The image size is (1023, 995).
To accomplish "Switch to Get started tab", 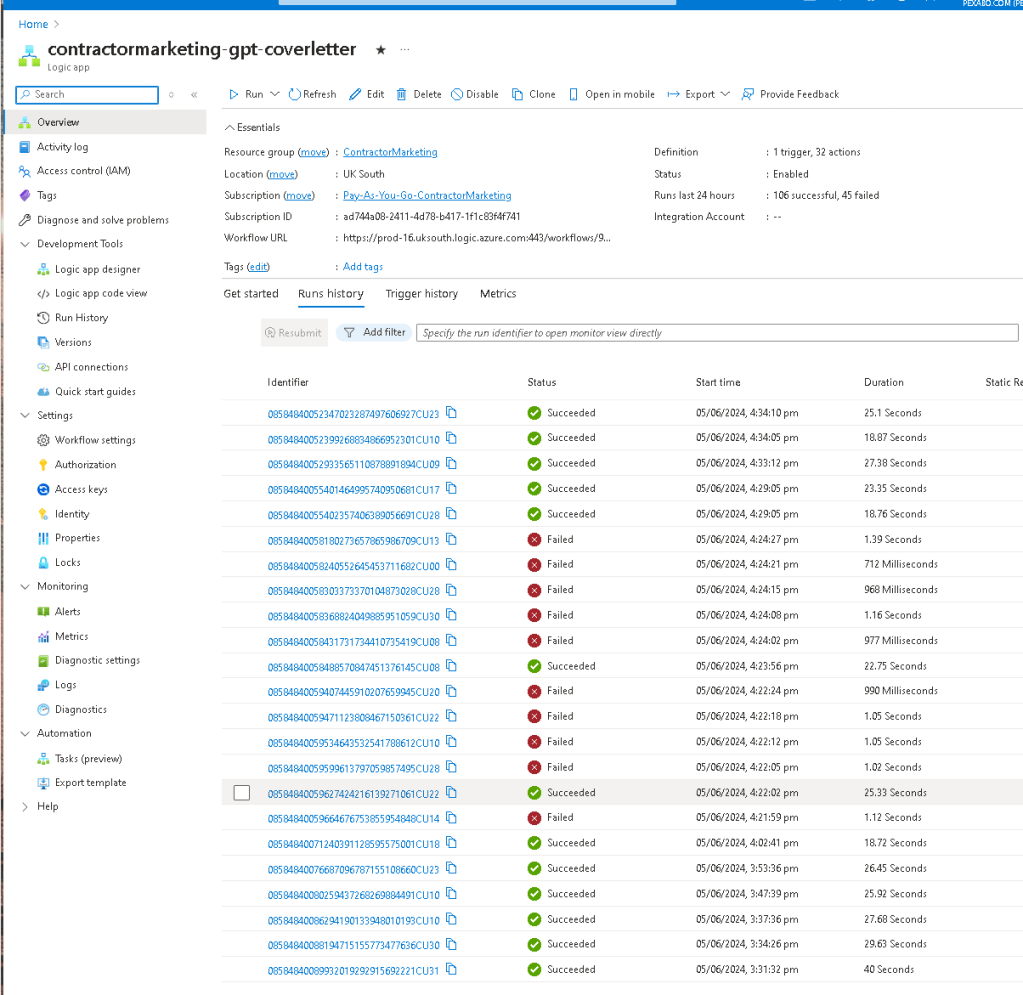I will 251,294.
